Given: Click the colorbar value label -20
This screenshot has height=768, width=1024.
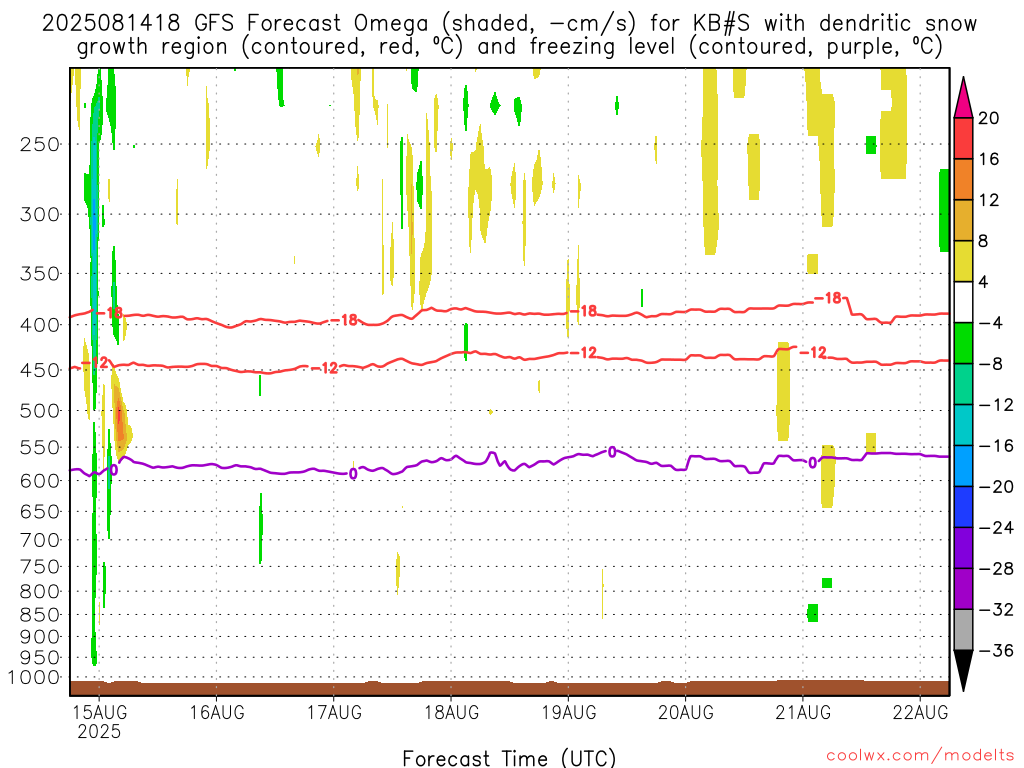Looking at the screenshot, I should click(996, 487).
